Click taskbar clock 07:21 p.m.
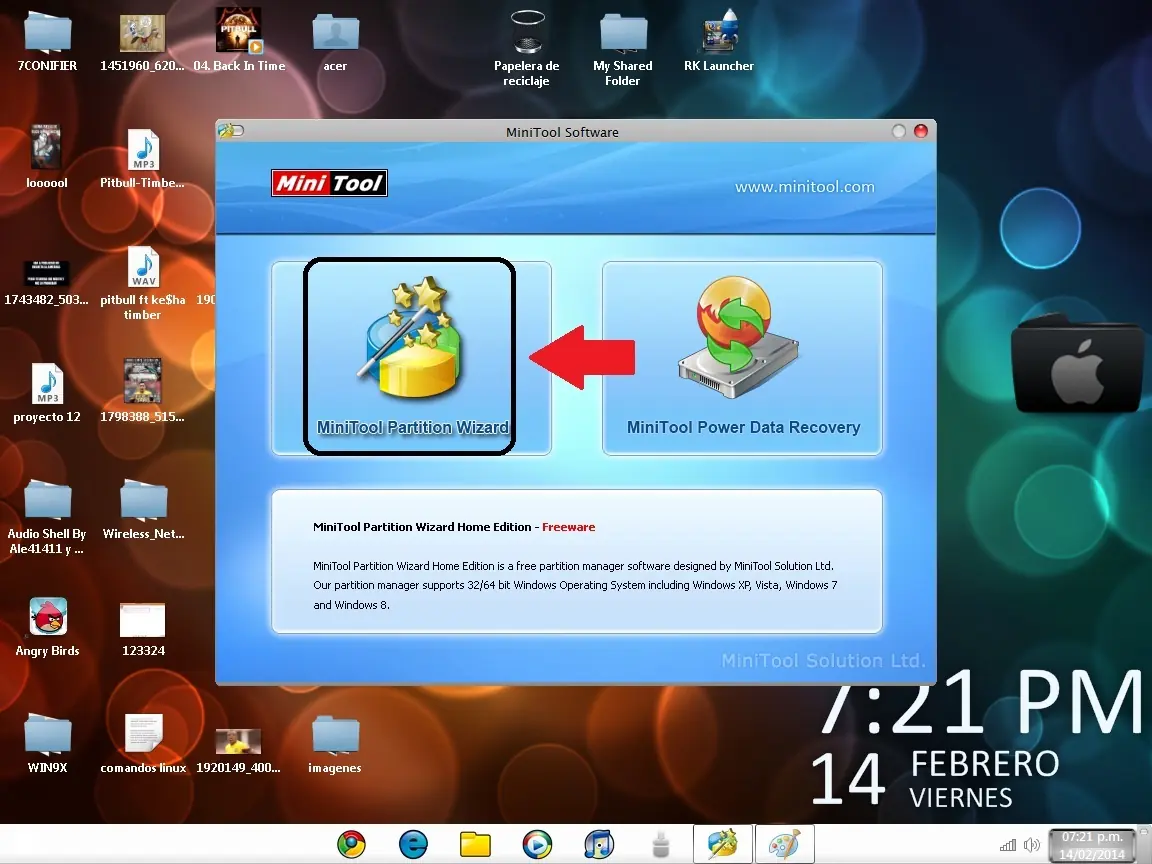 [1092, 846]
